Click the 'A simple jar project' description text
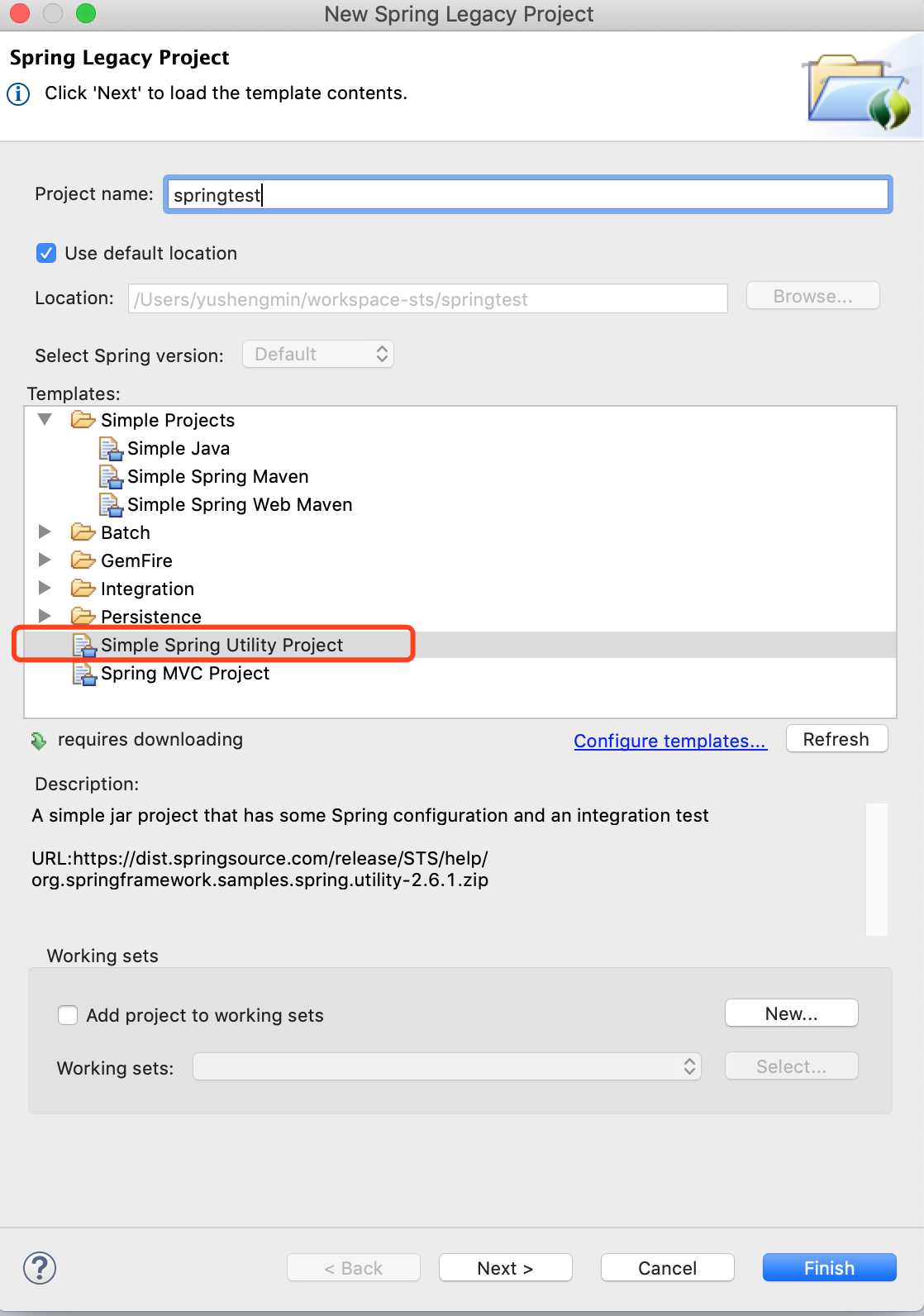This screenshot has height=1316, width=924. 370,816
